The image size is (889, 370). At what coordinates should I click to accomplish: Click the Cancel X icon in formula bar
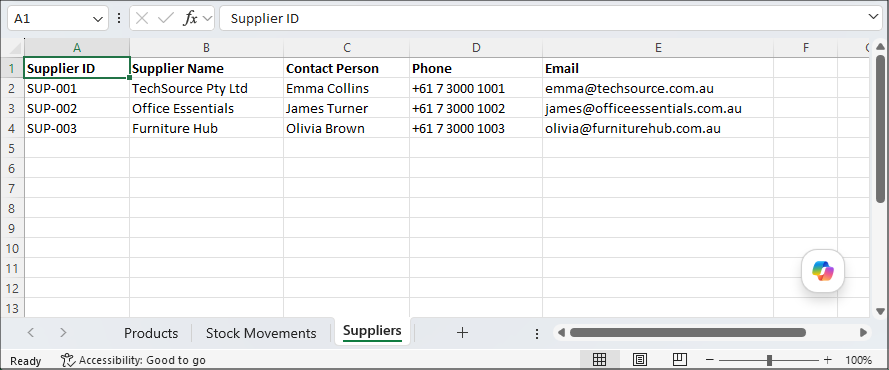tap(142, 18)
